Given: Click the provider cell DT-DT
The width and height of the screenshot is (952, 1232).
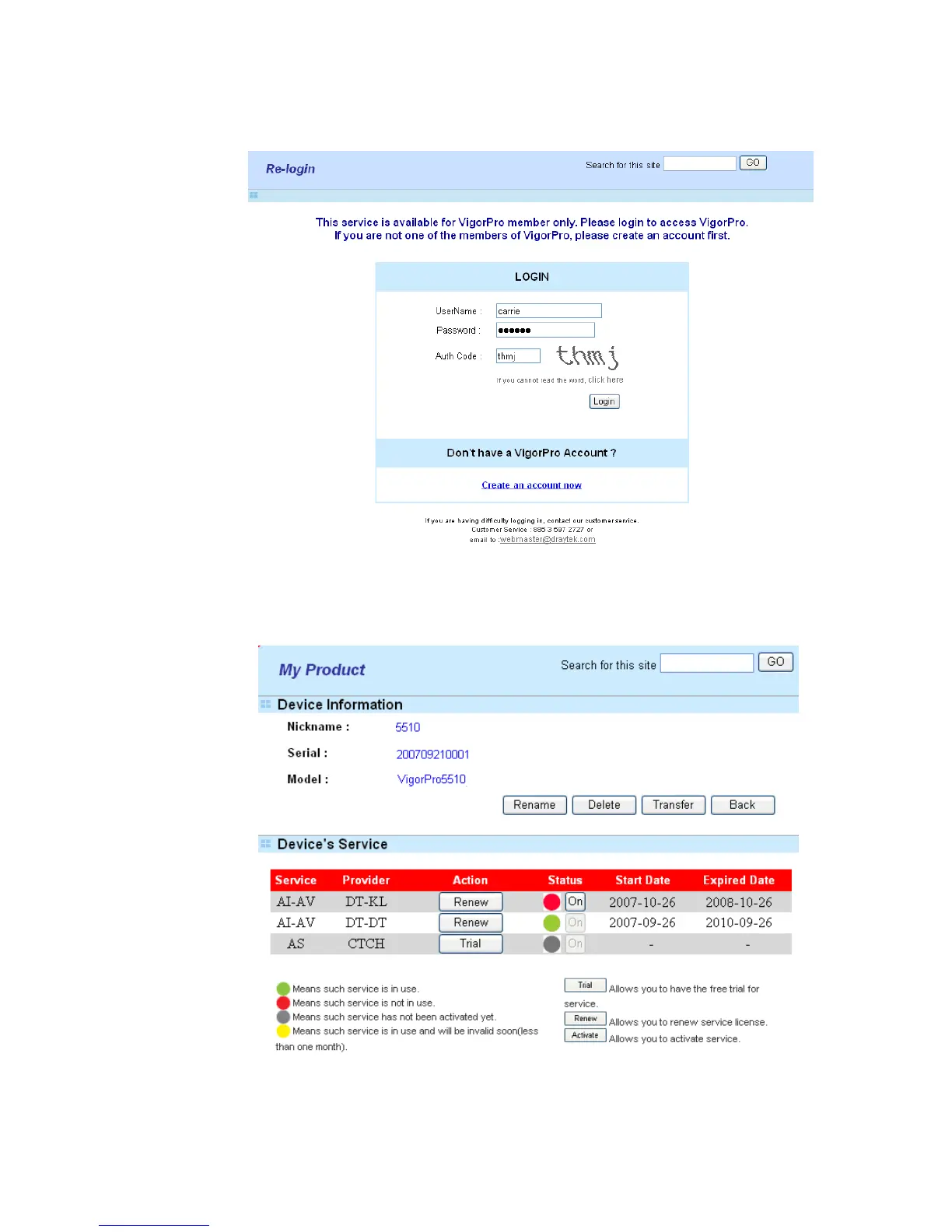Looking at the screenshot, I should click(366, 922).
